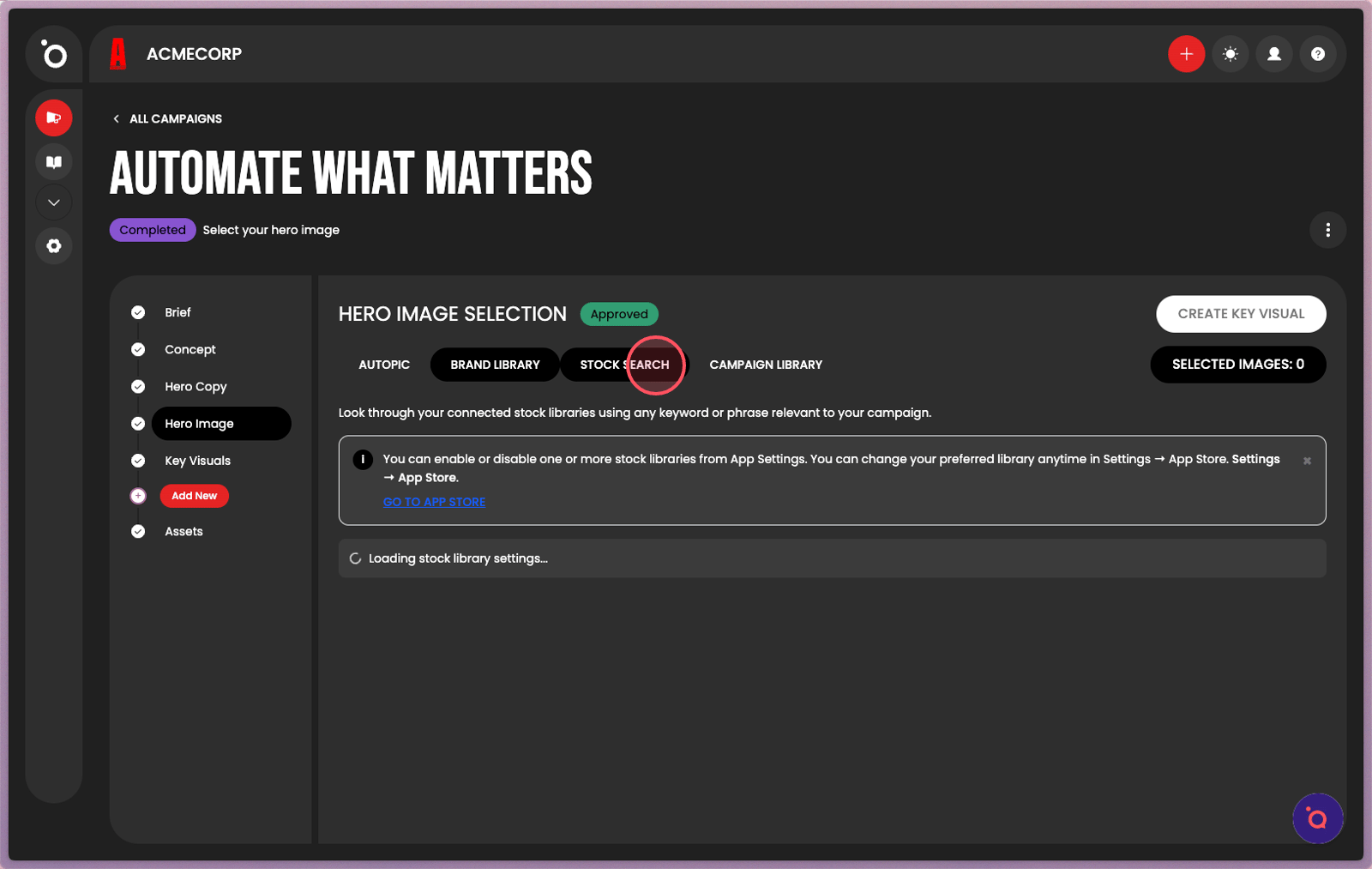Click the Hero Image check icon
Image resolution: width=1372 pixels, height=869 pixels.
point(138,424)
